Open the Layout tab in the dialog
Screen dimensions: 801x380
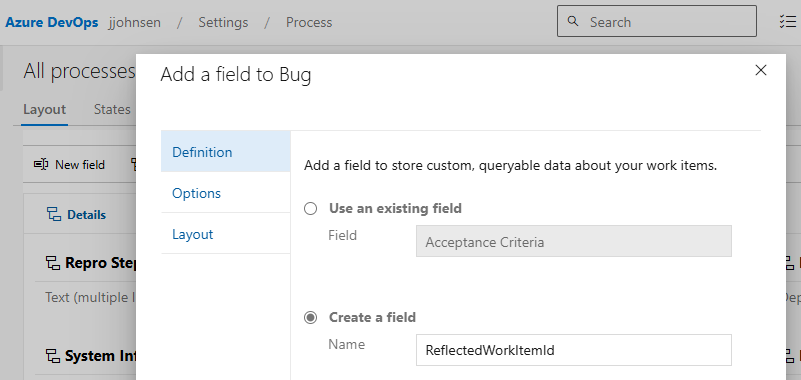click(225, 234)
